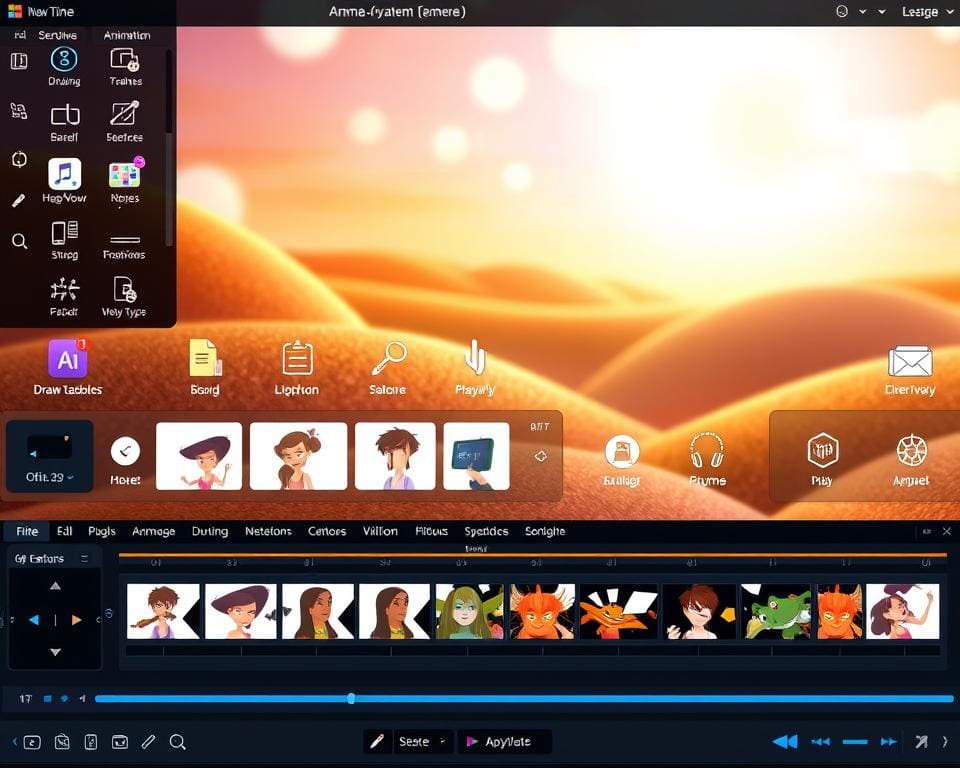Click the magnifier search icon in the sidebar
Screen dimensions: 960x768
pyautogui.click(x=19, y=241)
